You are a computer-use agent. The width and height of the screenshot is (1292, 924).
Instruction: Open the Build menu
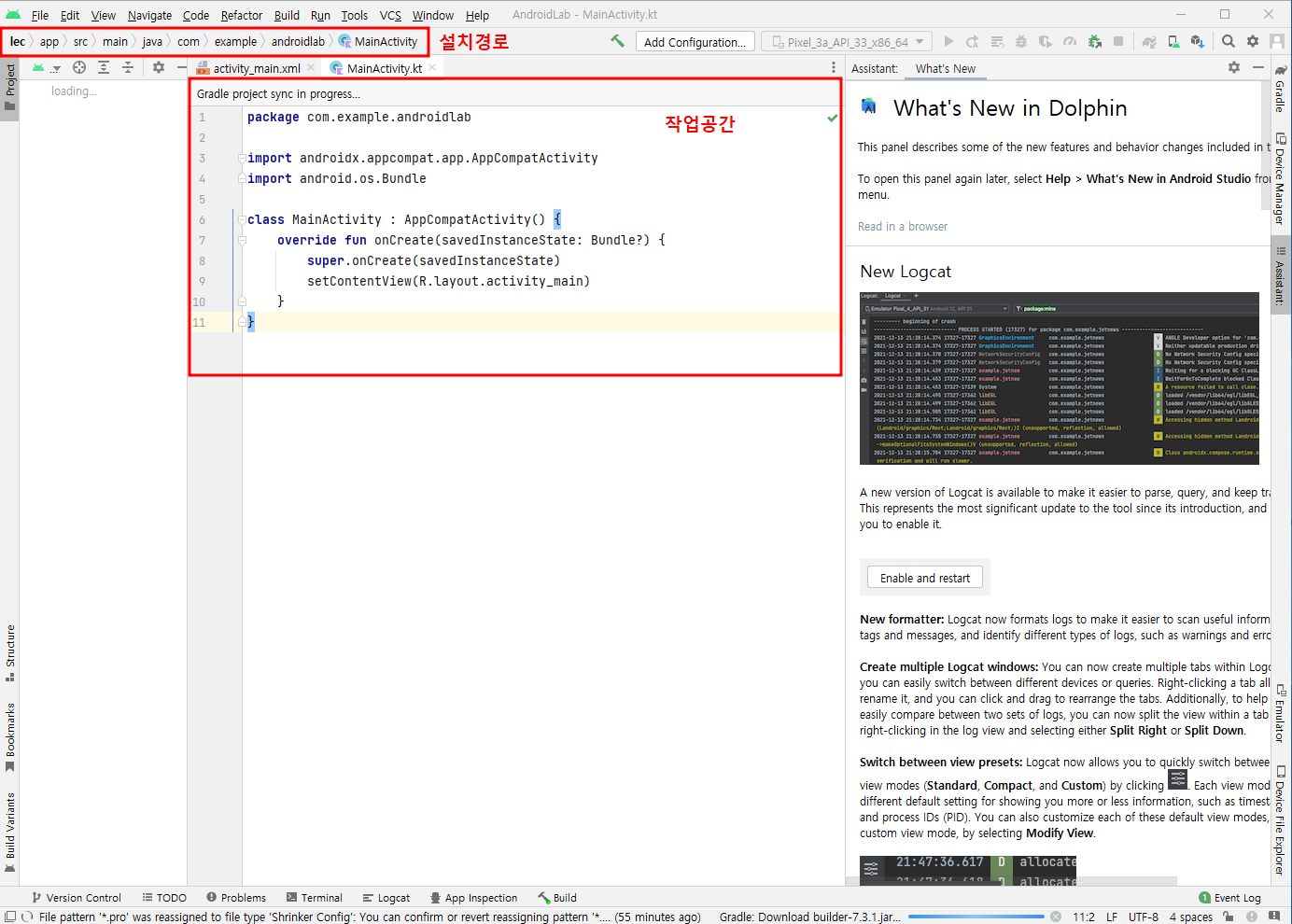(x=287, y=15)
